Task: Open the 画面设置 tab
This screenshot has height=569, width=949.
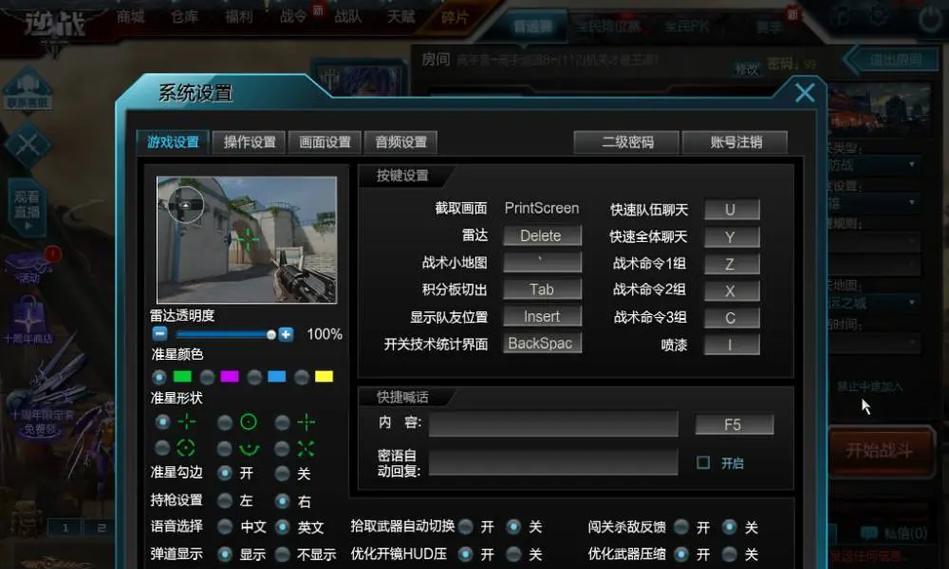Action: [x=325, y=142]
